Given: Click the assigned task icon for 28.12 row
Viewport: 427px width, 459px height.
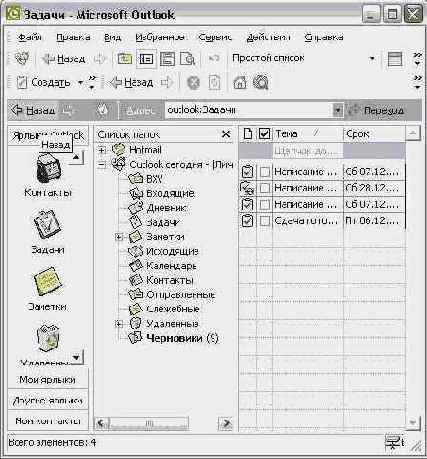Looking at the screenshot, I should pyautogui.click(x=247, y=188).
